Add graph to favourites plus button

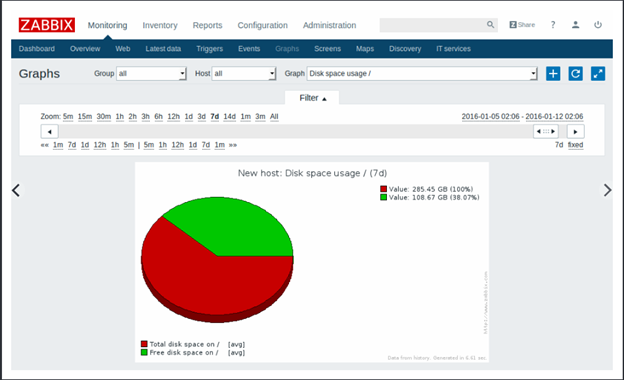[x=553, y=74]
